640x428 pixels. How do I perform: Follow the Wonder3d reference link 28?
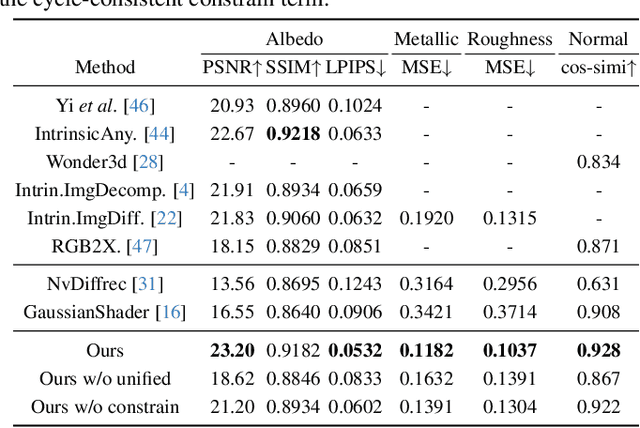click(x=148, y=161)
